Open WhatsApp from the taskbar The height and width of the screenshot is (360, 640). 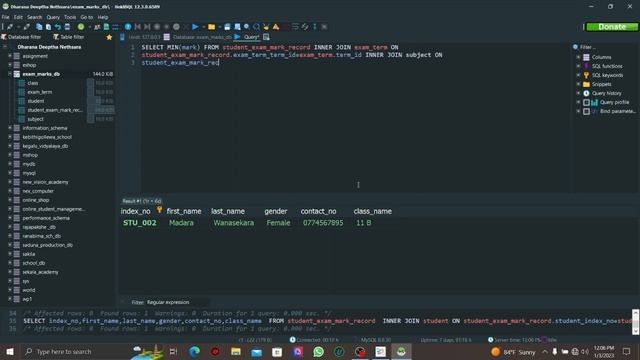(x=318, y=351)
